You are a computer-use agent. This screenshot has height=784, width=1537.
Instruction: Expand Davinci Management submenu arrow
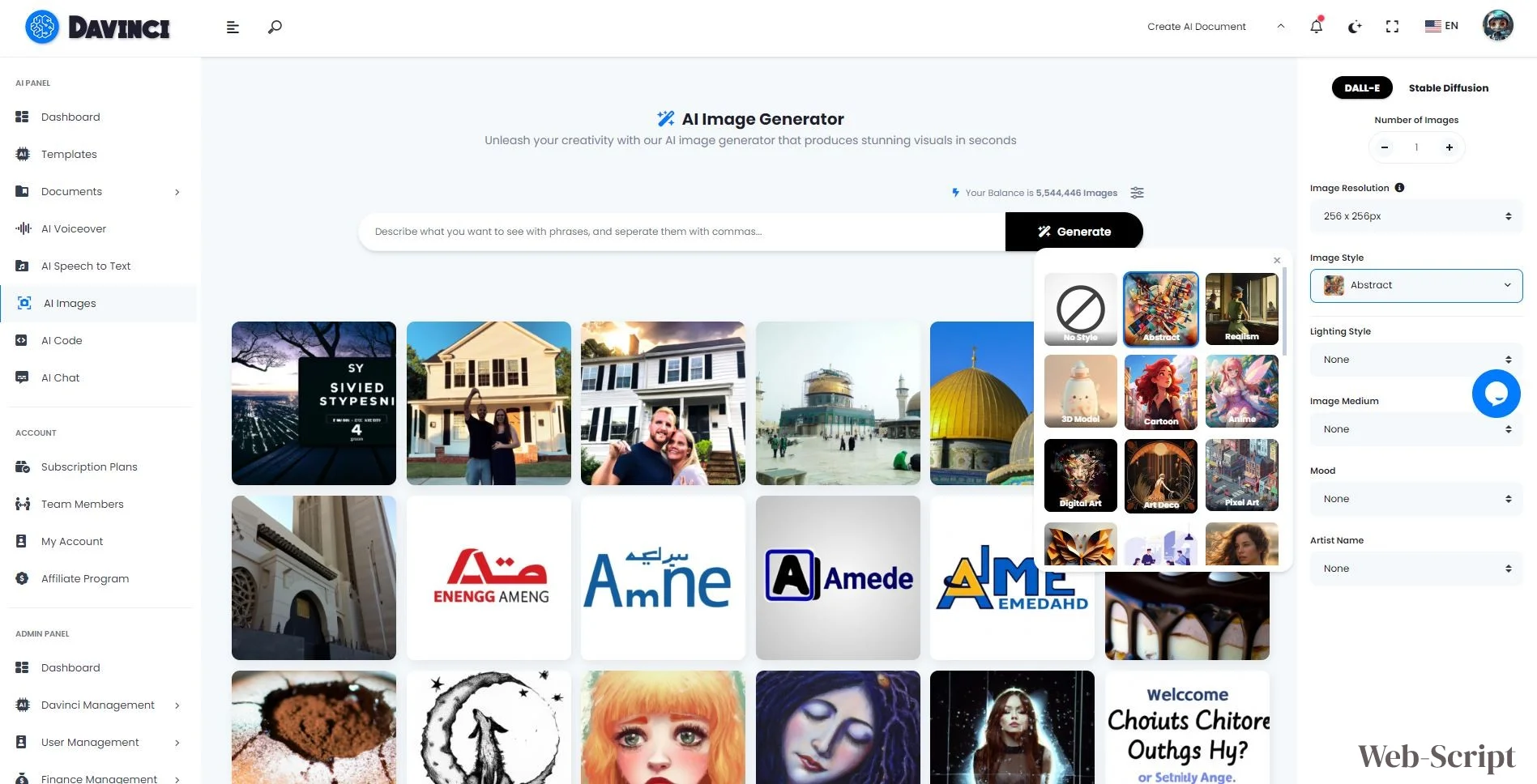(177, 705)
